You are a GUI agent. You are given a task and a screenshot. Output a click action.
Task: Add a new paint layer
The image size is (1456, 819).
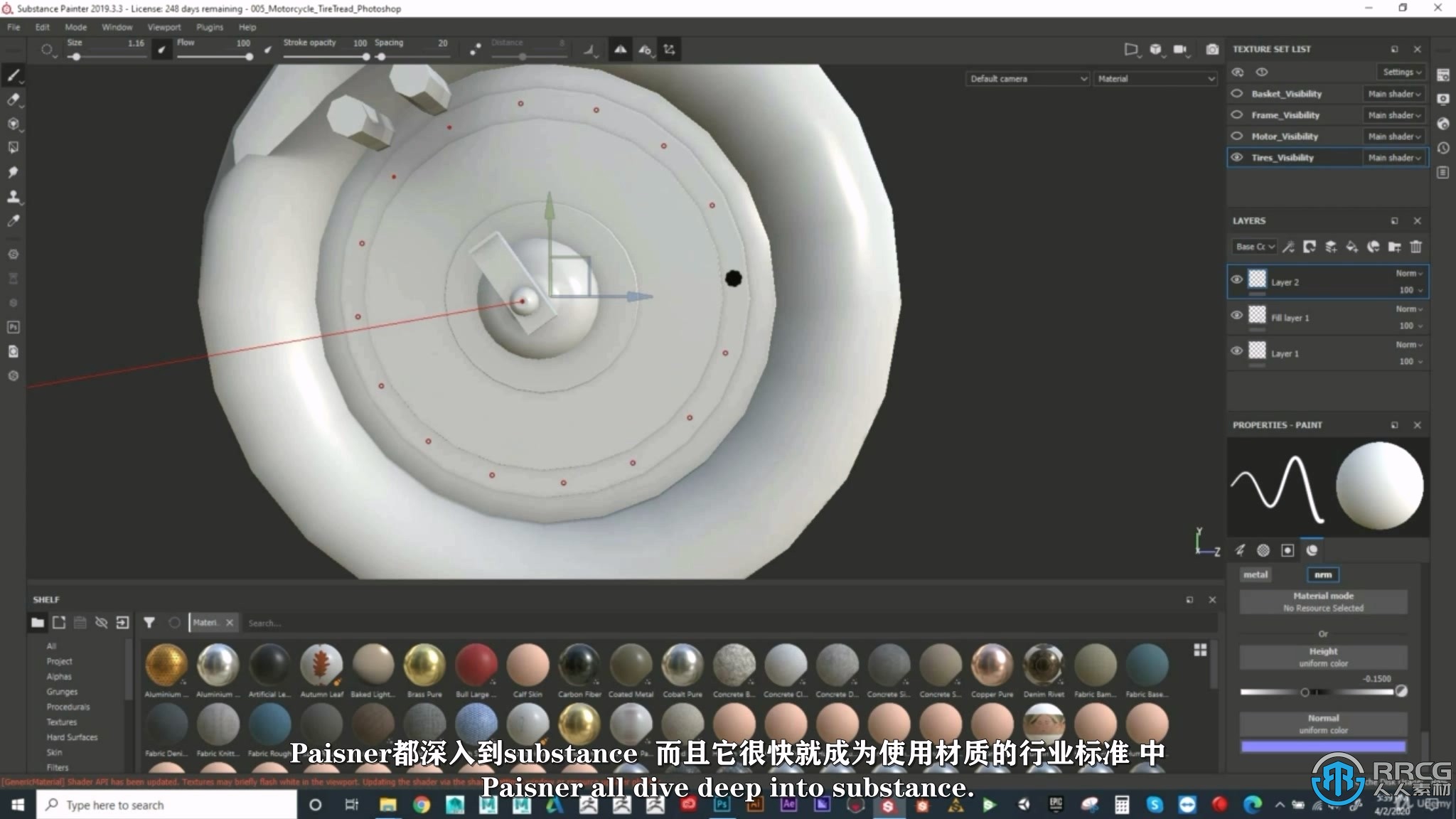1331,247
